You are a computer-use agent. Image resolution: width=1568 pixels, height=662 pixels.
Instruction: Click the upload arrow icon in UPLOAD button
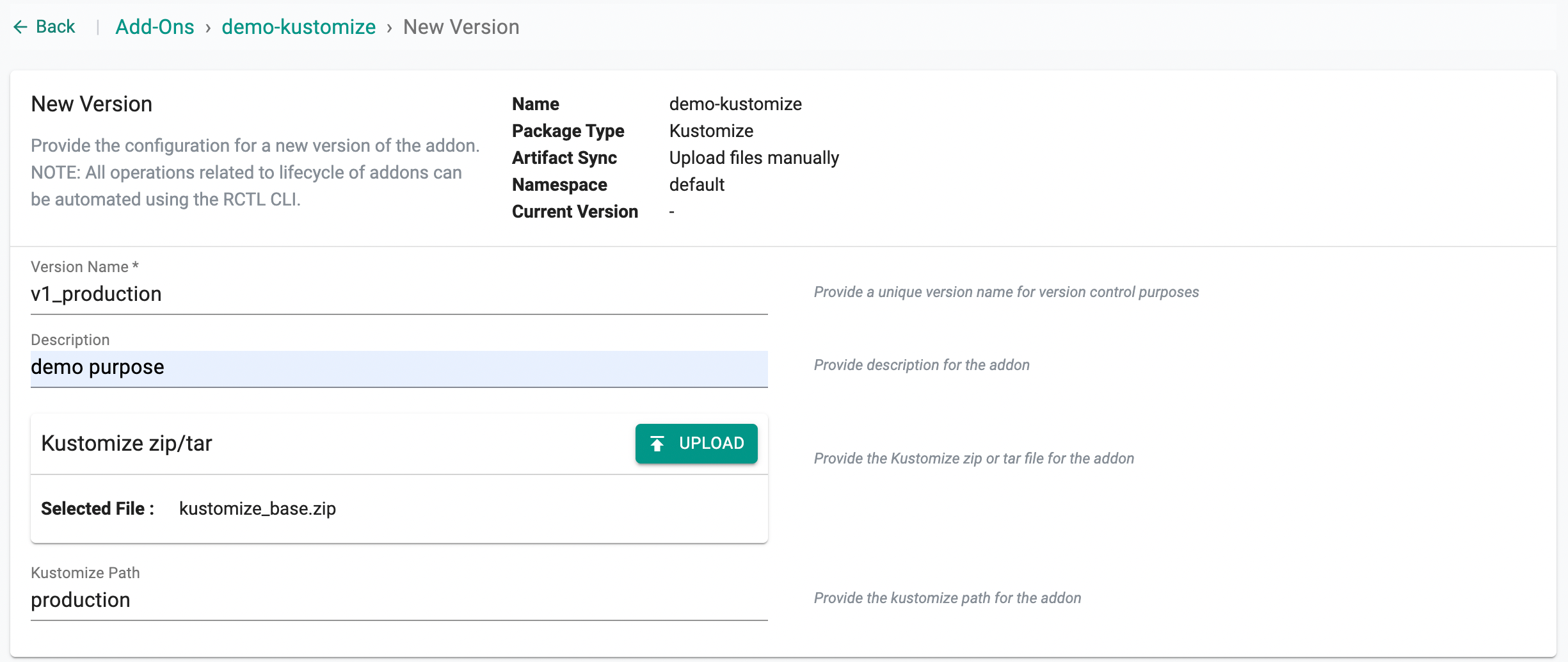click(657, 444)
